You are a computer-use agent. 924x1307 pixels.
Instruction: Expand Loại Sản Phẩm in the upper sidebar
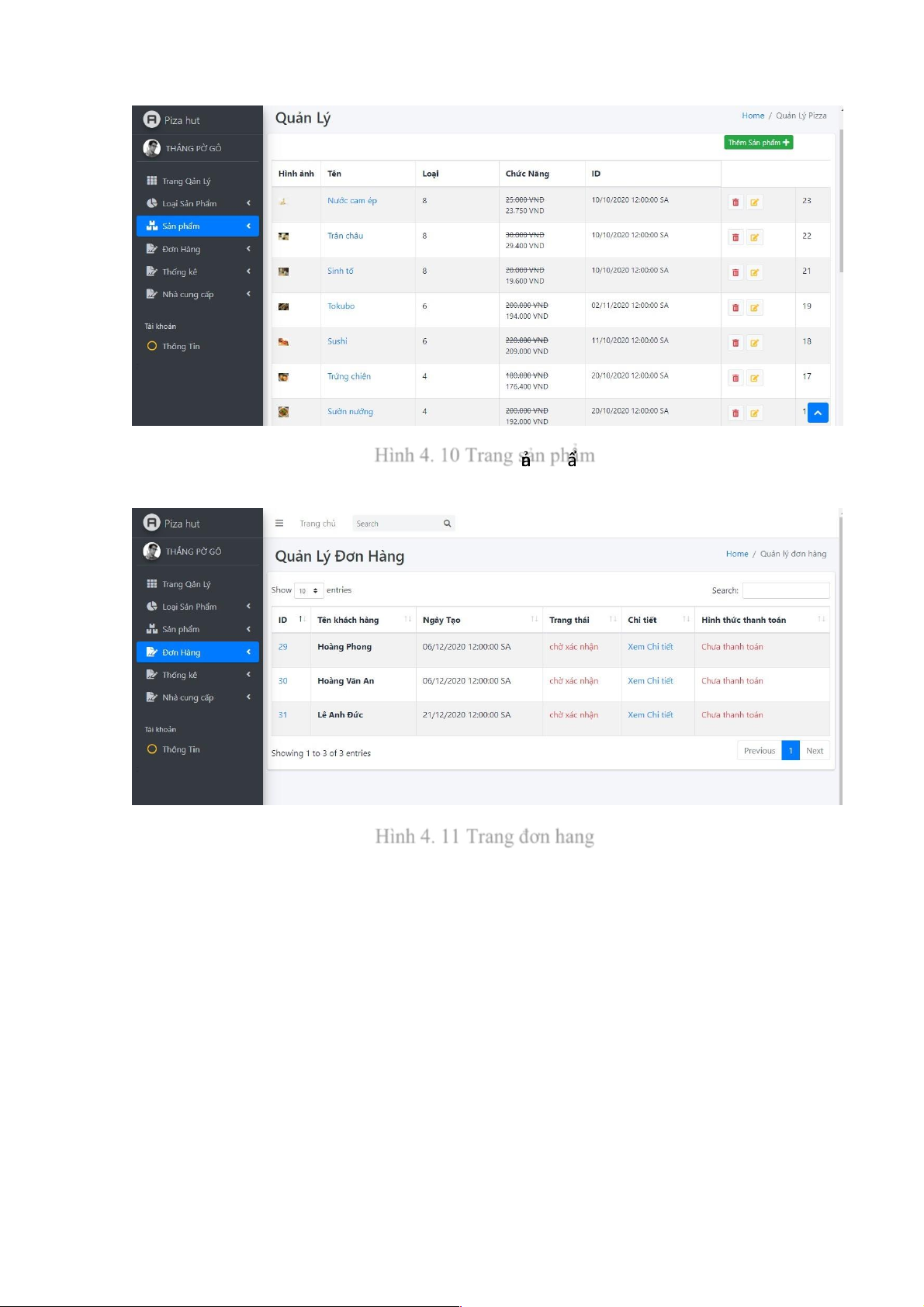tap(198, 204)
